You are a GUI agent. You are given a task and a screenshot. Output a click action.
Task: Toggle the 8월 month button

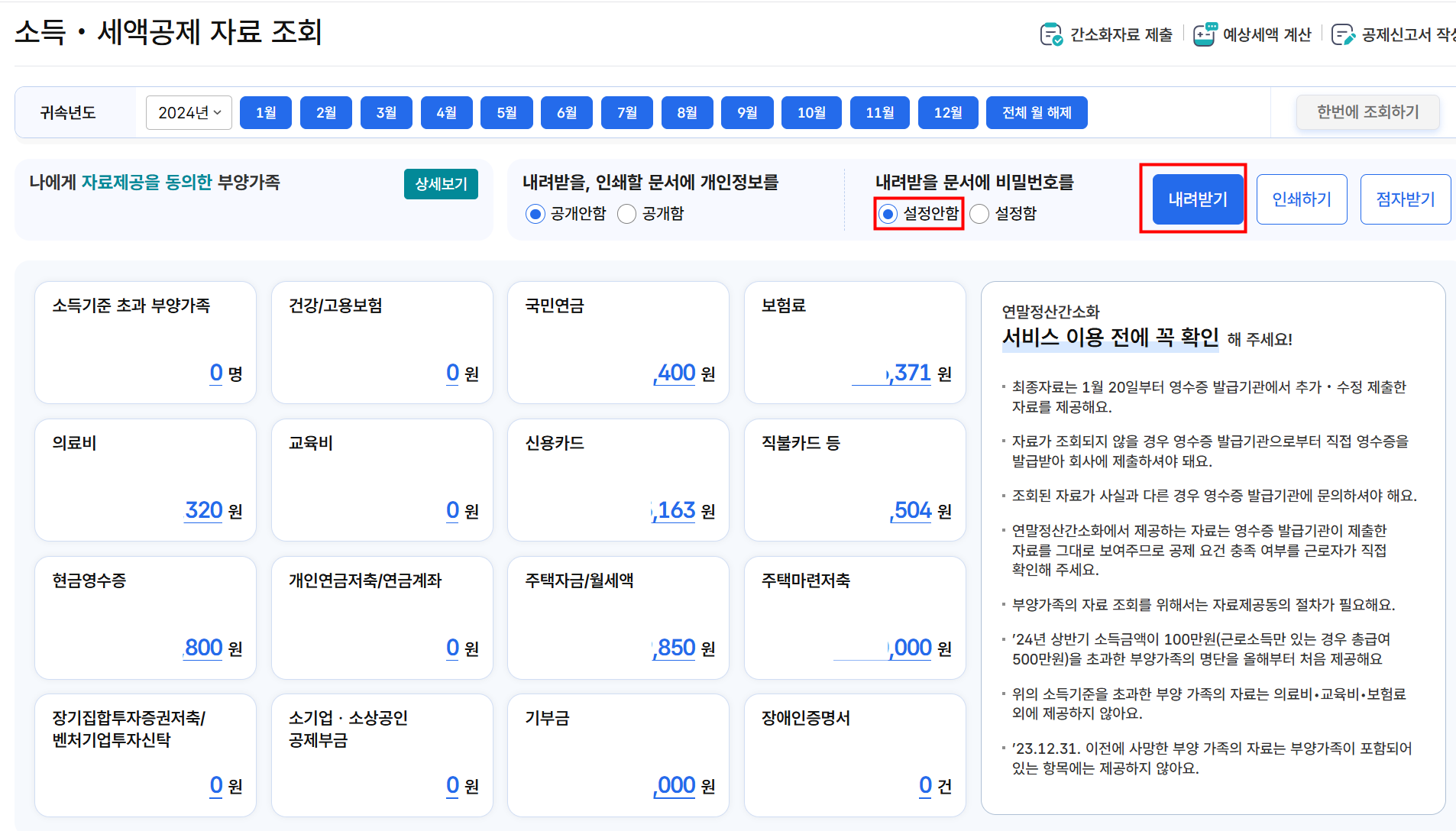point(688,112)
